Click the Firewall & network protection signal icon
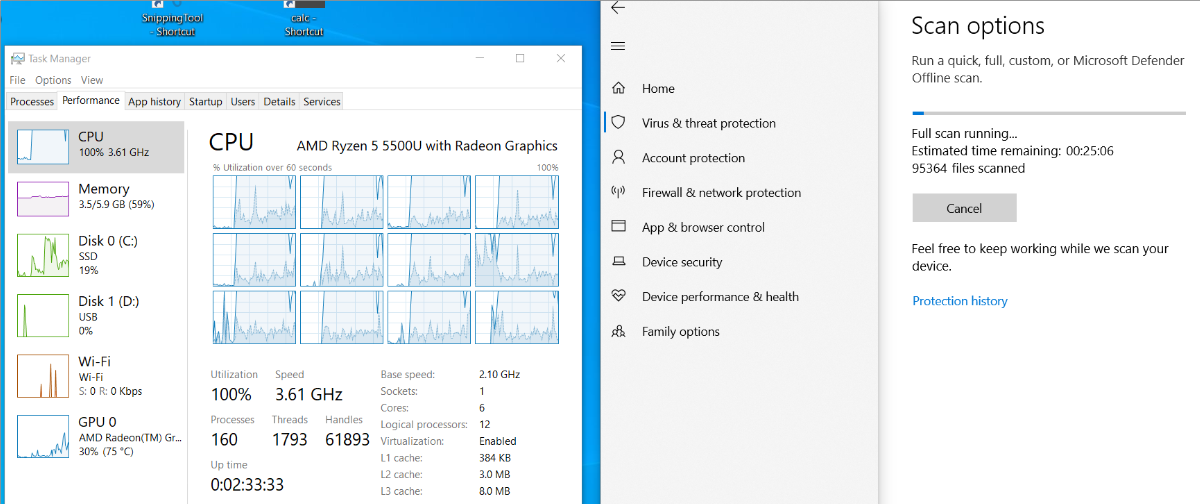The width and height of the screenshot is (1200, 504). click(x=618, y=192)
